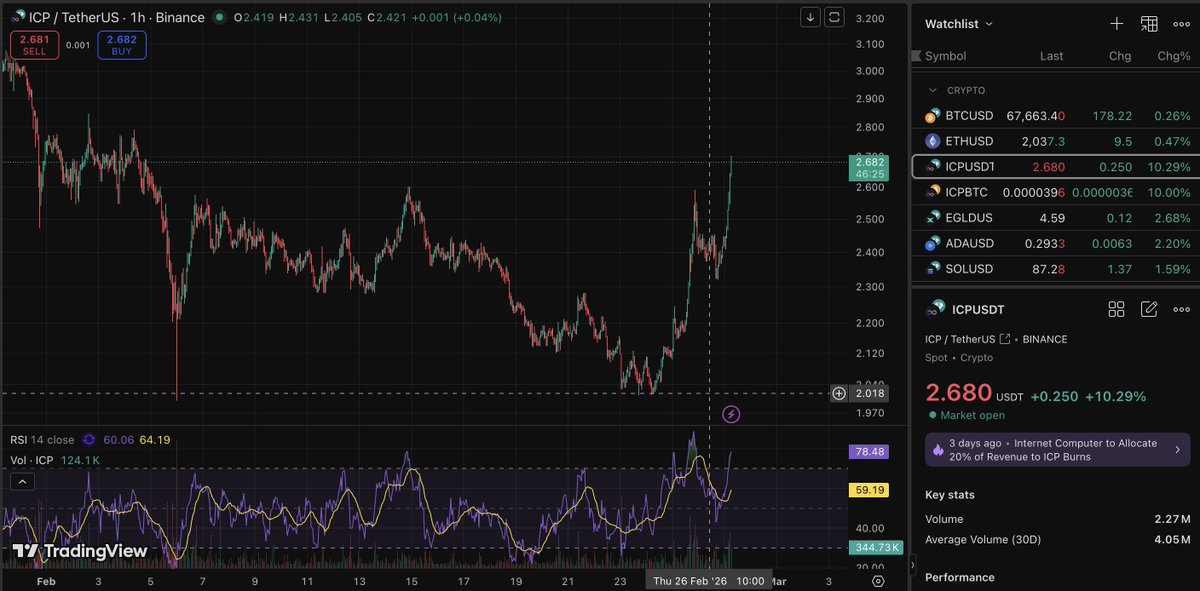
Task: Click the Market open status label
Action: 966,415
